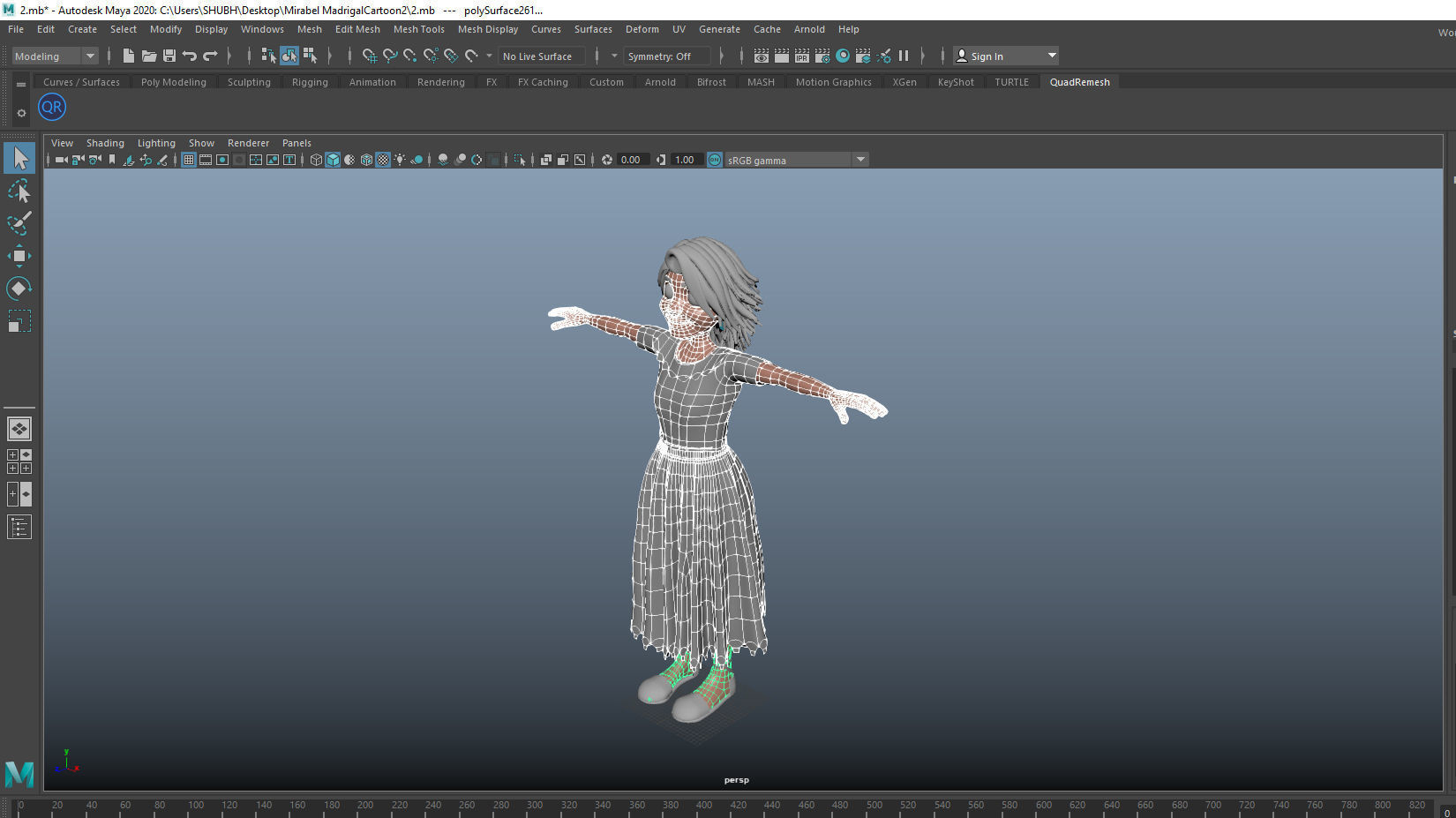This screenshot has width=1456, height=818.
Task: Switch to the Poly Modeling shelf tab
Action: click(x=173, y=81)
